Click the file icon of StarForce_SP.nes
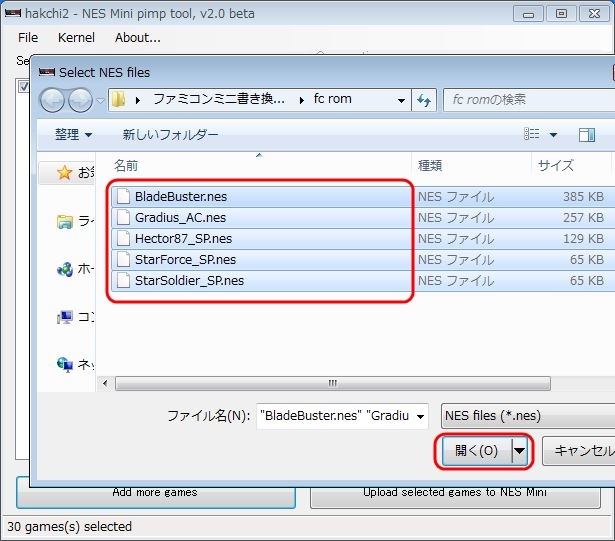 click(x=124, y=259)
